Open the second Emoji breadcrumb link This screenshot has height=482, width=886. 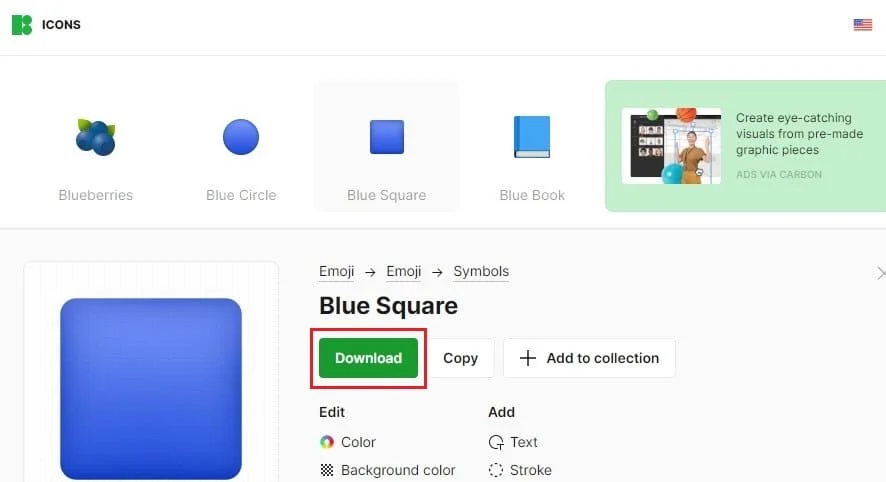pos(403,271)
